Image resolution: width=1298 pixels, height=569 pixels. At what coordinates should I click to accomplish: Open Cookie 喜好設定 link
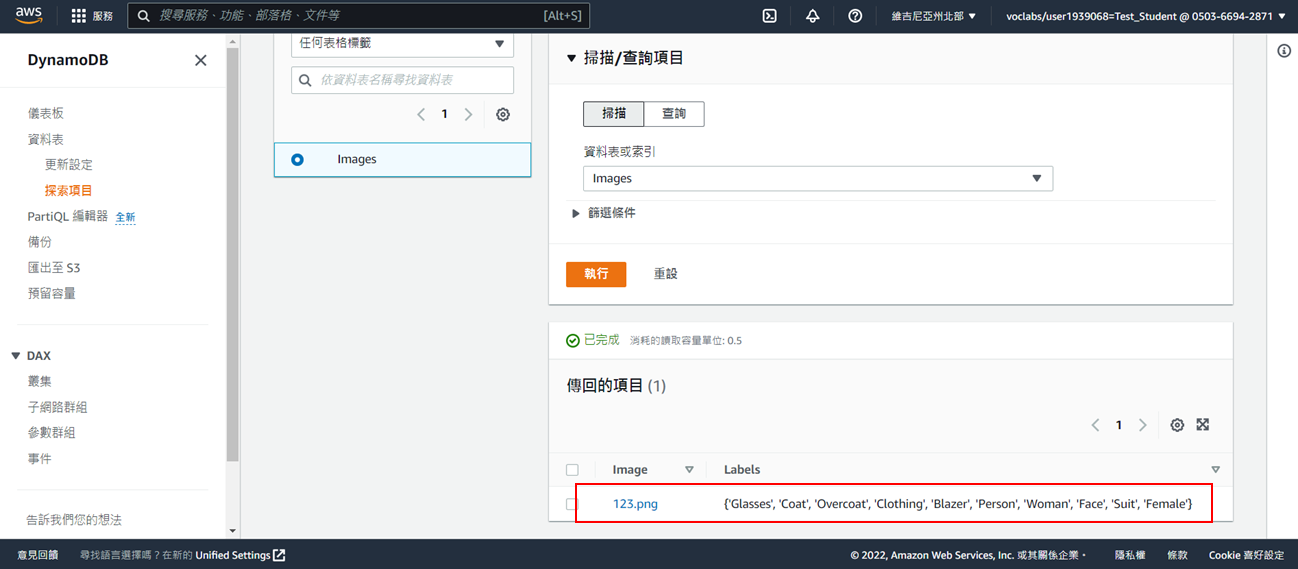(x=1246, y=555)
